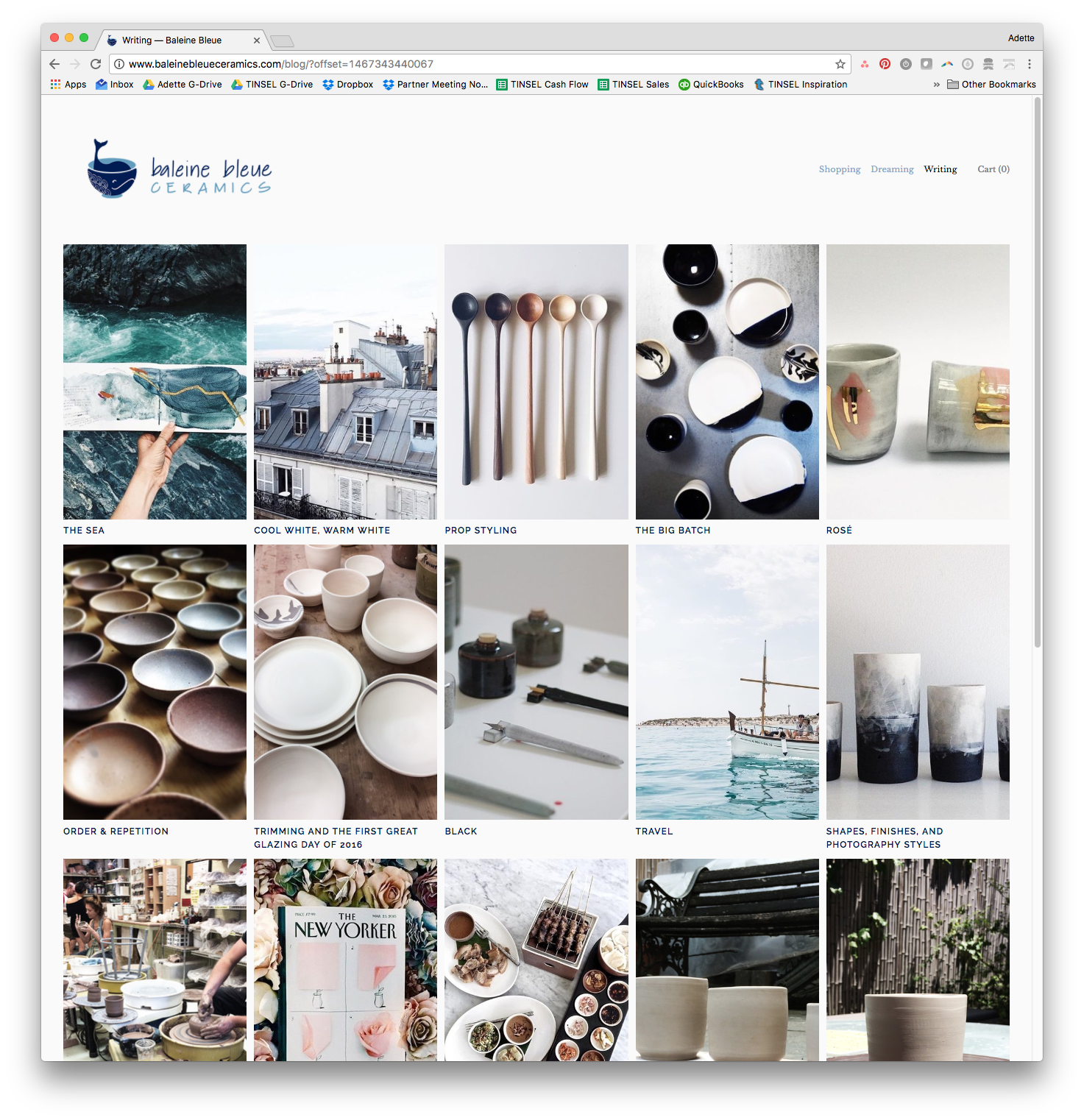
Task: Open the Apps grid shortcut
Action: (68, 85)
